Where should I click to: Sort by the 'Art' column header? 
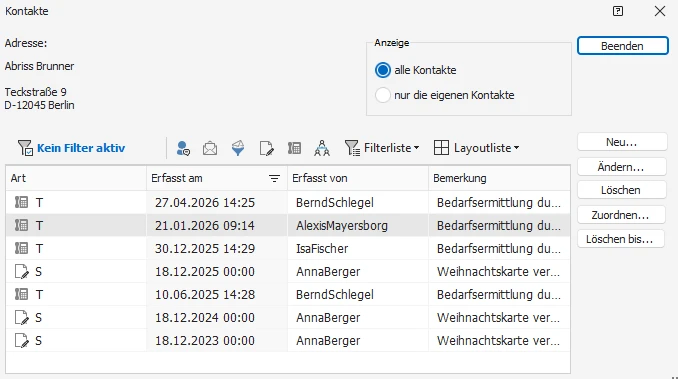pos(76,178)
